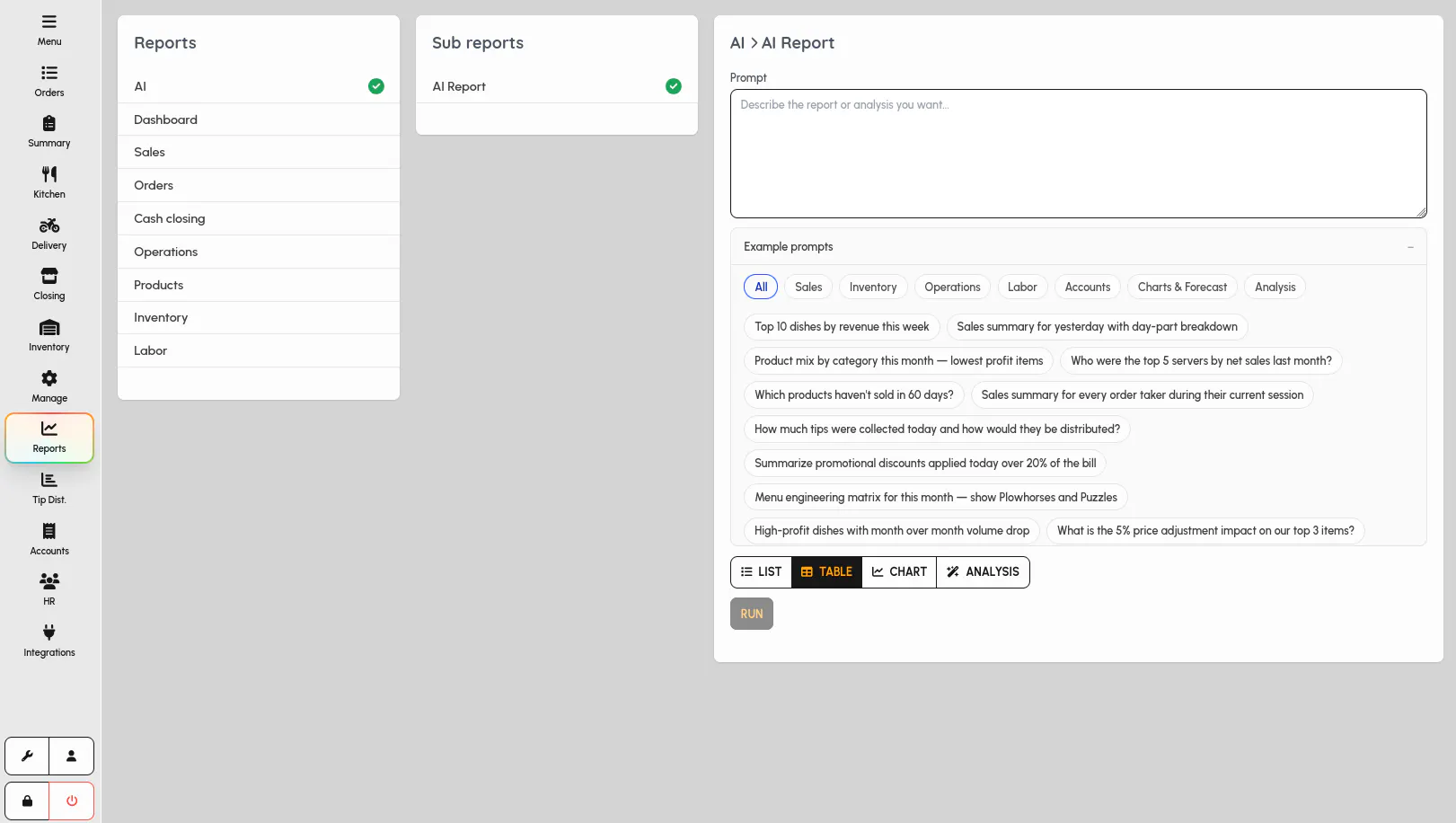Collapse the Example prompts section
The width and height of the screenshot is (1456, 823).
pyautogui.click(x=1410, y=247)
